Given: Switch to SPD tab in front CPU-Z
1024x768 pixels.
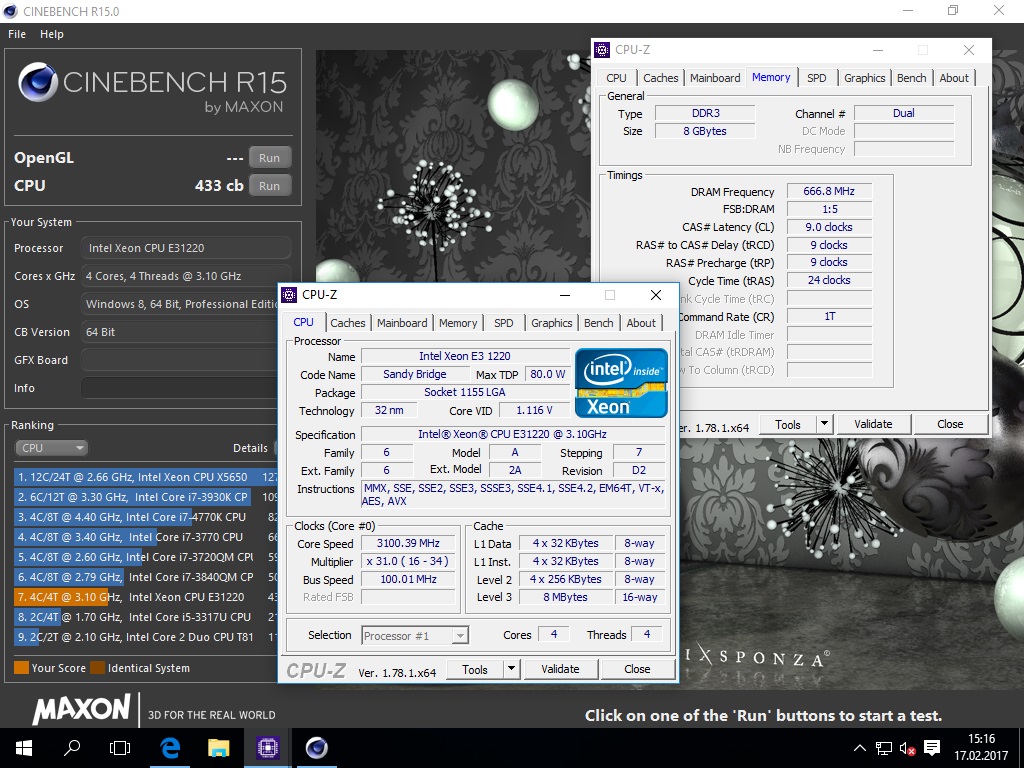Looking at the screenshot, I should (504, 323).
